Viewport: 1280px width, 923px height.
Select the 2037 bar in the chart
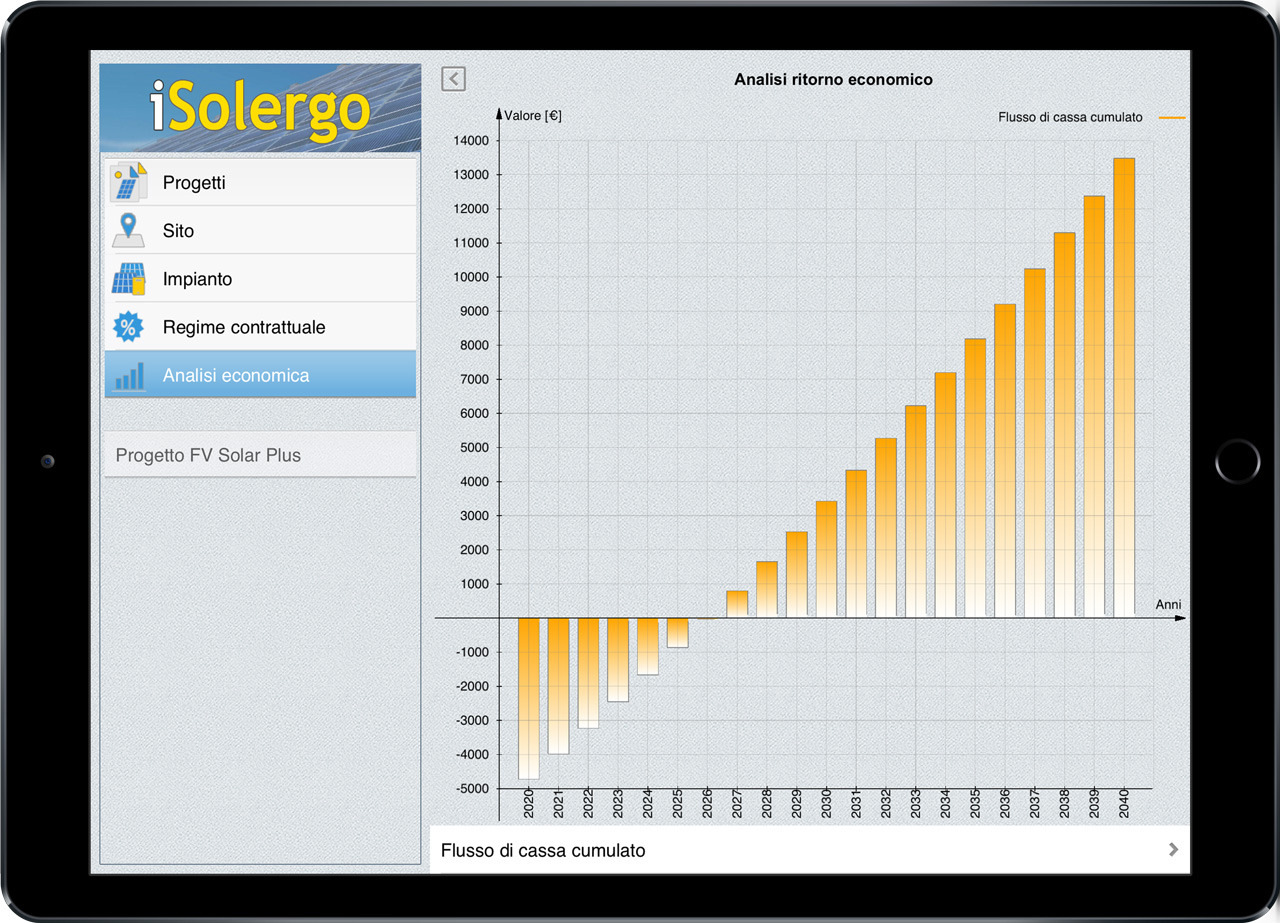1035,443
